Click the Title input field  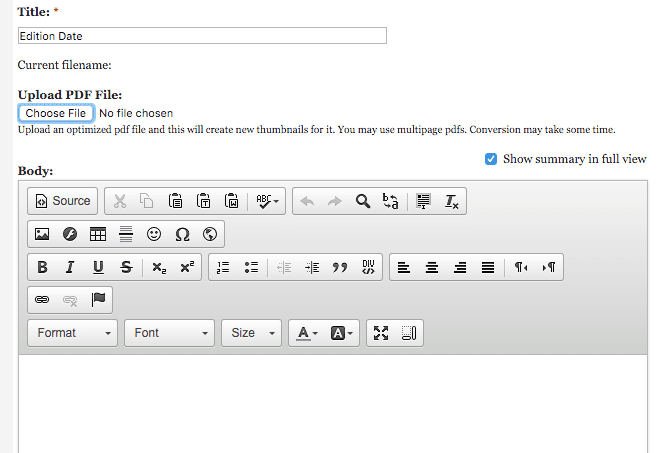pyautogui.click(x=202, y=36)
